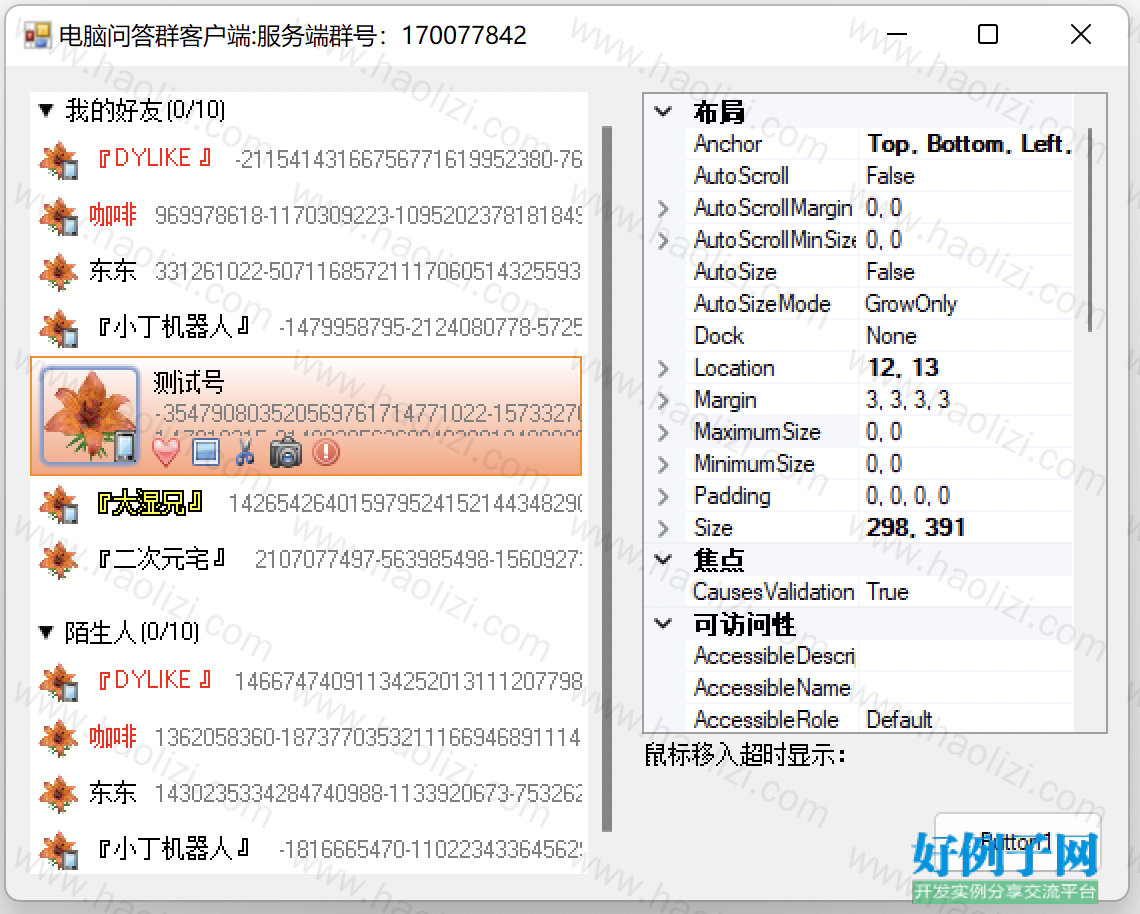
Task: Close the 电脑问答群客户端 window
Action: (1080, 34)
